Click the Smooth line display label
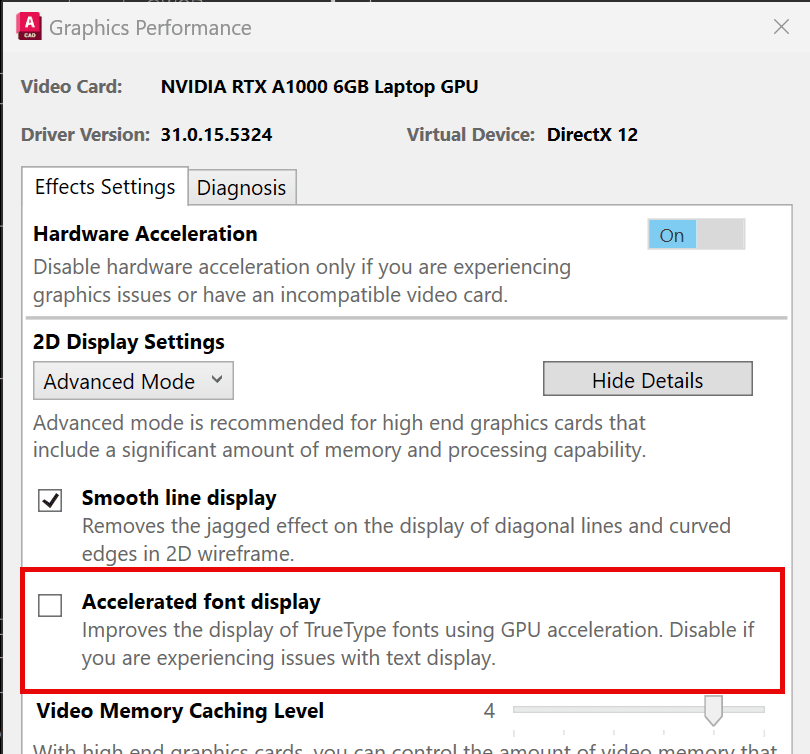Viewport: 810px width, 754px height. click(x=179, y=498)
